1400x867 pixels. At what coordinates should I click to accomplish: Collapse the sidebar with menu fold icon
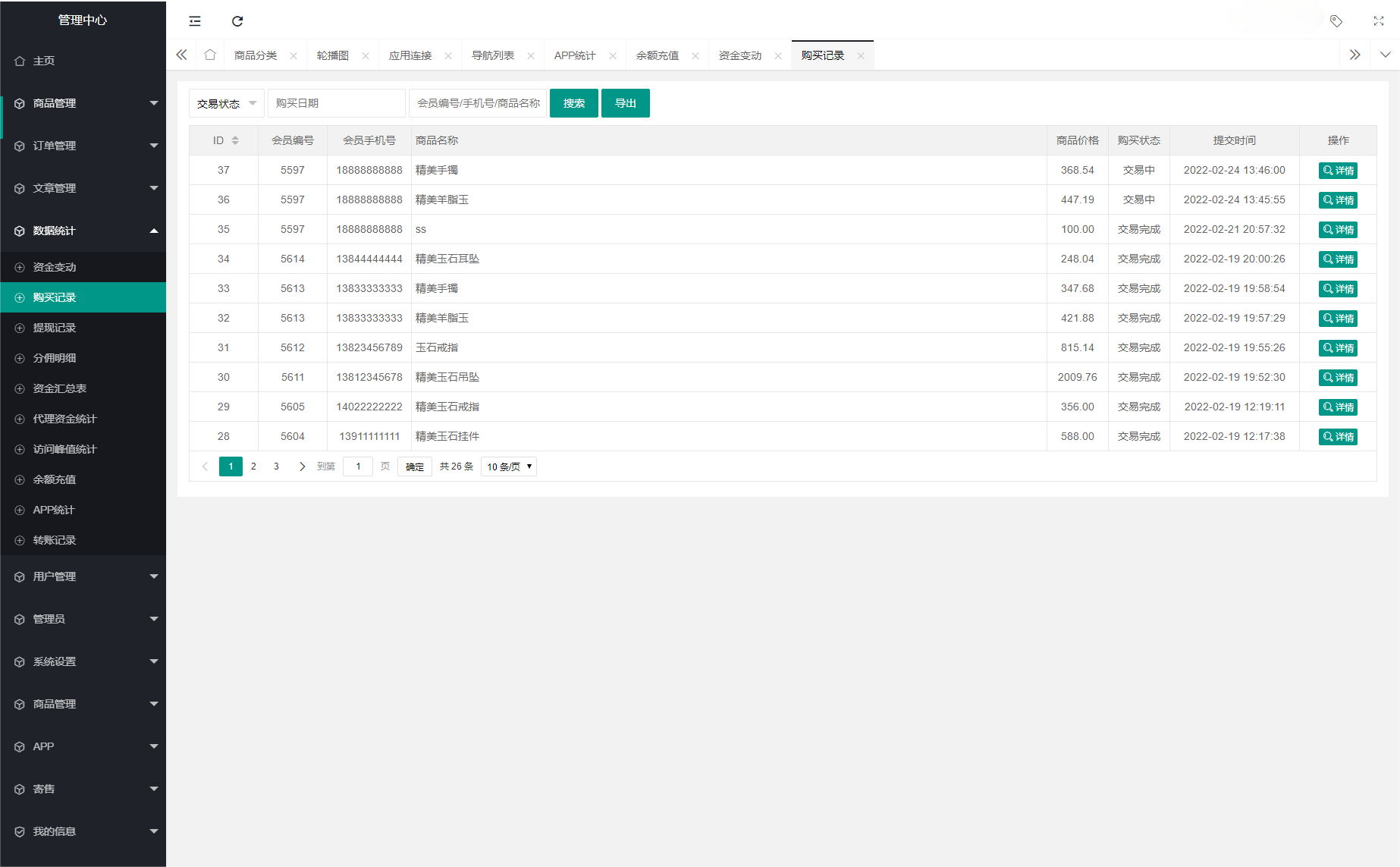pos(195,21)
